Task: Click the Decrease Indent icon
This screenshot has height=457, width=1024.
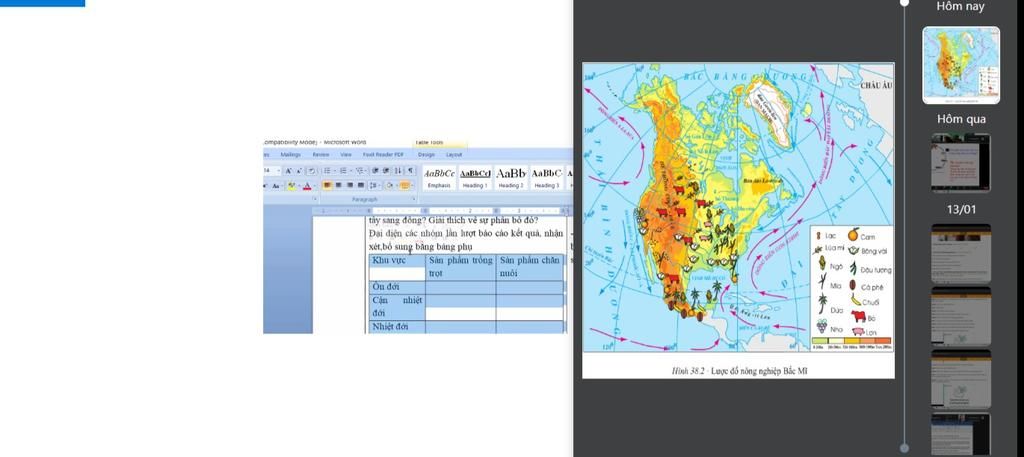Action: pyautogui.click(x=375, y=171)
